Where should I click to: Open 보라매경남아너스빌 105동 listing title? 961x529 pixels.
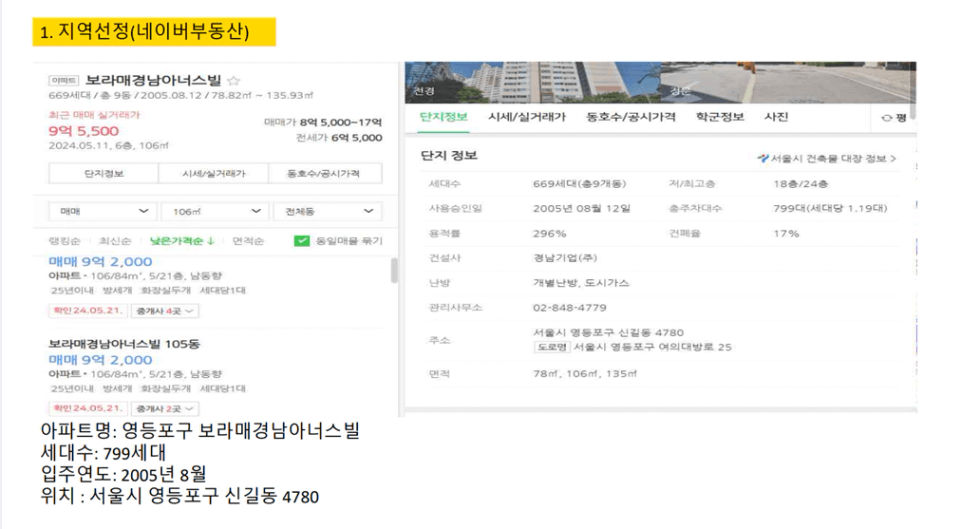(124, 344)
